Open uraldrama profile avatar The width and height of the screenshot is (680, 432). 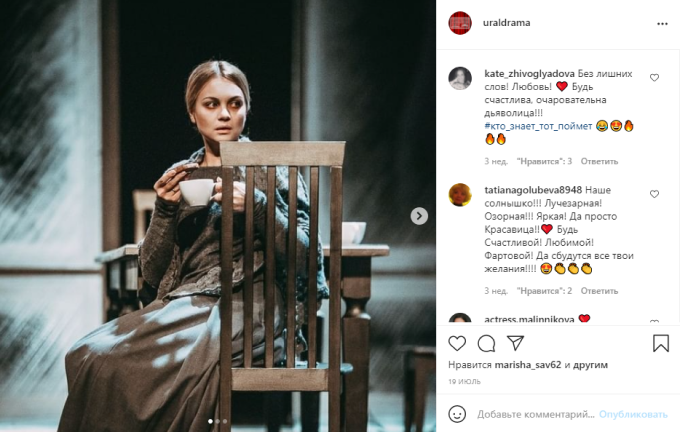460,22
